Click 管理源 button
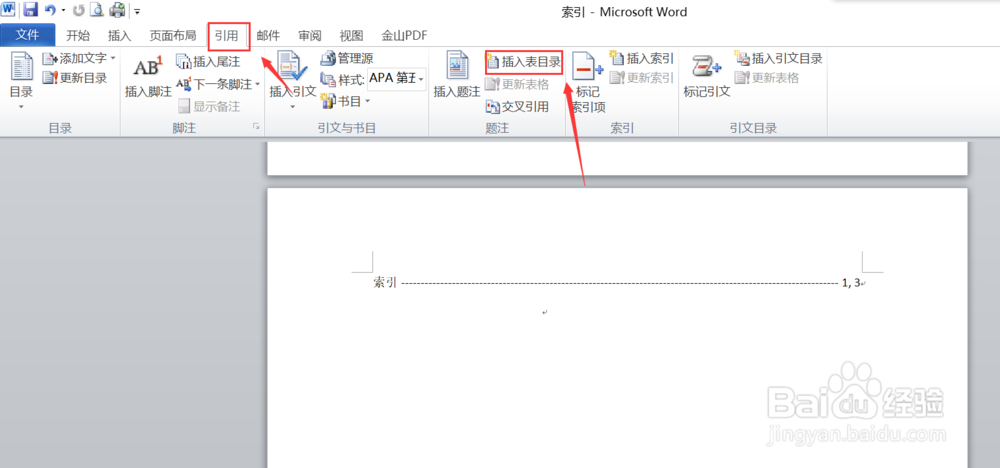1000x468 pixels. (346, 59)
